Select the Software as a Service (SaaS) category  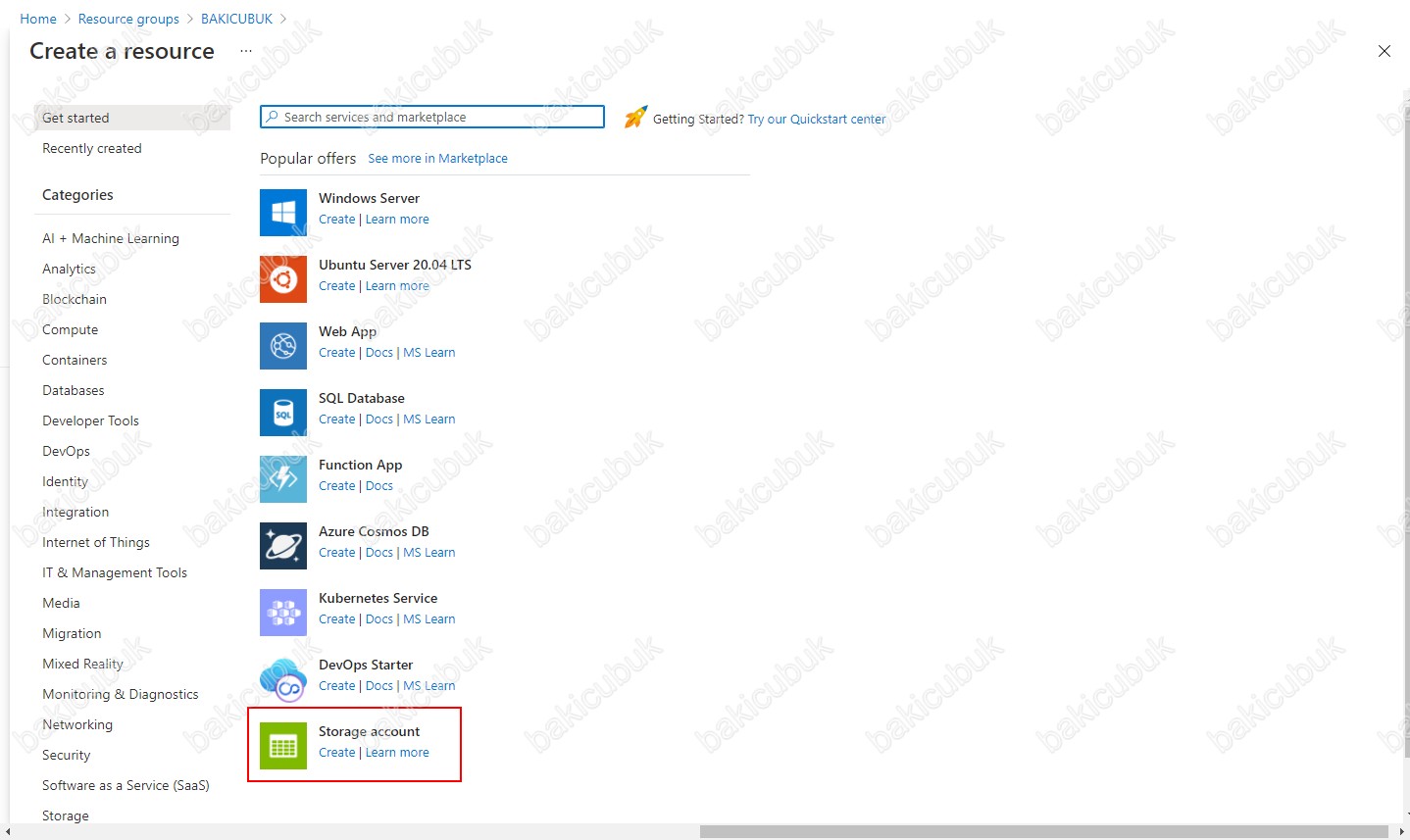(x=126, y=785)
